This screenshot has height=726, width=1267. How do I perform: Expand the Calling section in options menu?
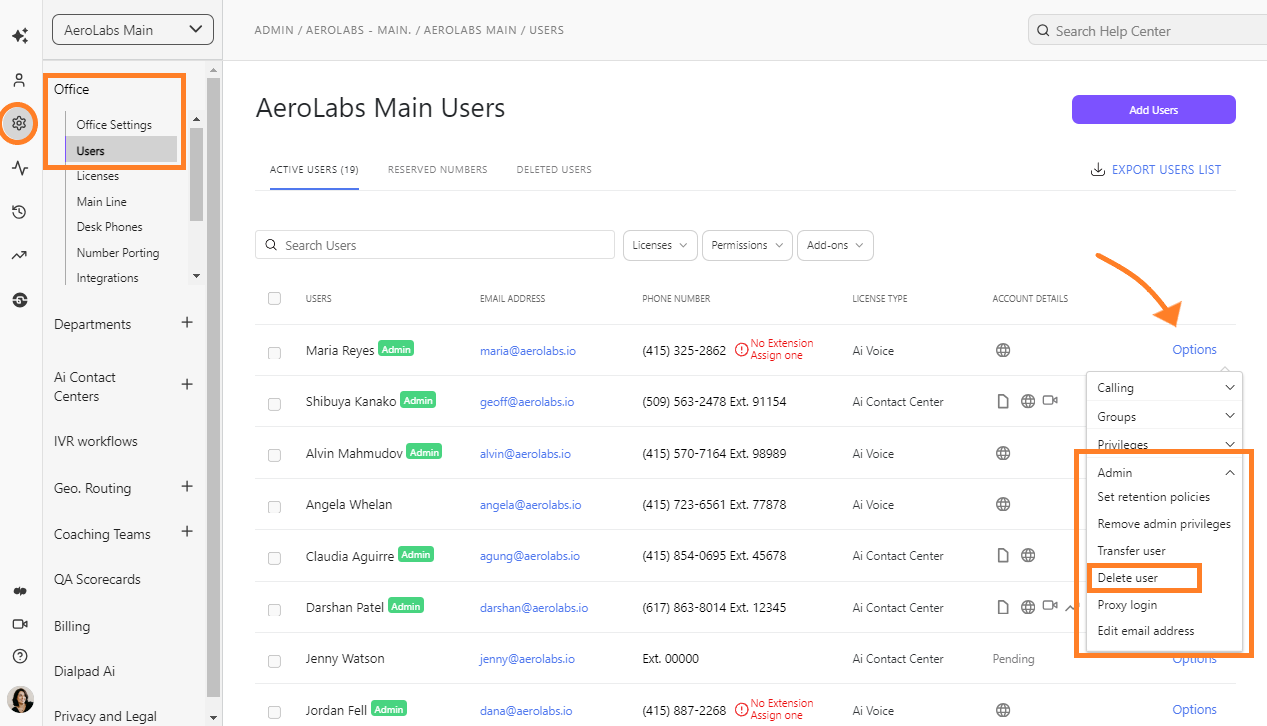click(1165, 387)
